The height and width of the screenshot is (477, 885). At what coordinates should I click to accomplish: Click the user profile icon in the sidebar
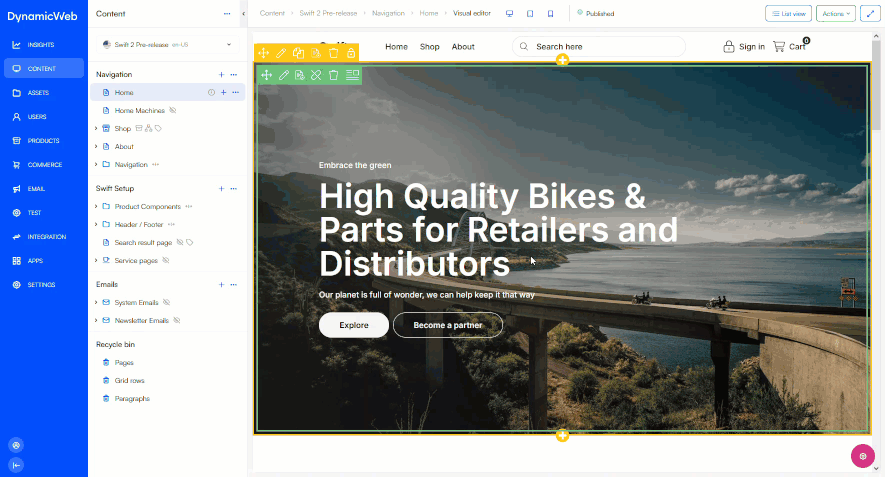click(16, 445)
